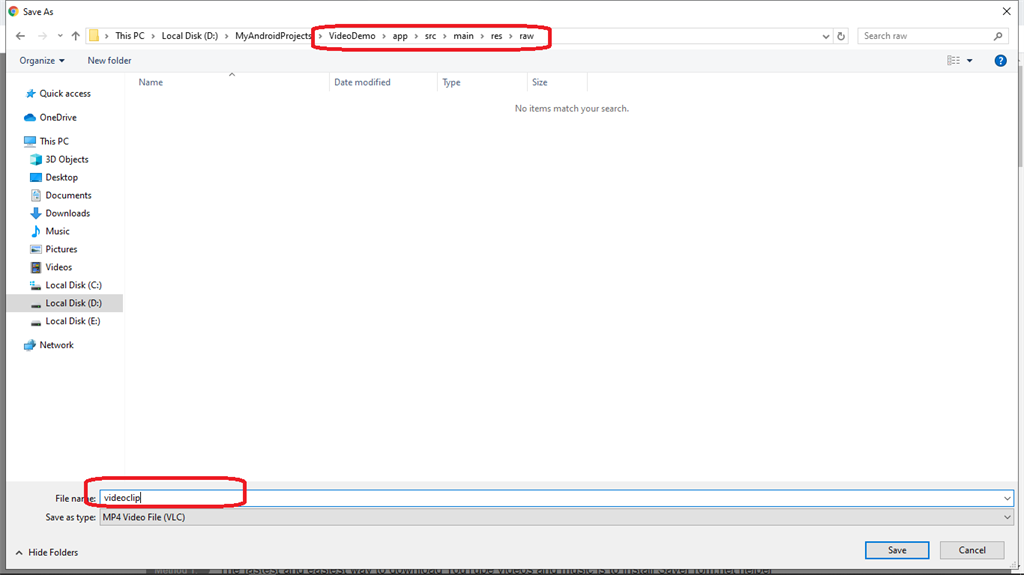Click the 3D Objects cube icon
The height and width of the screenshot is (575, 1024).
[36, 159]
